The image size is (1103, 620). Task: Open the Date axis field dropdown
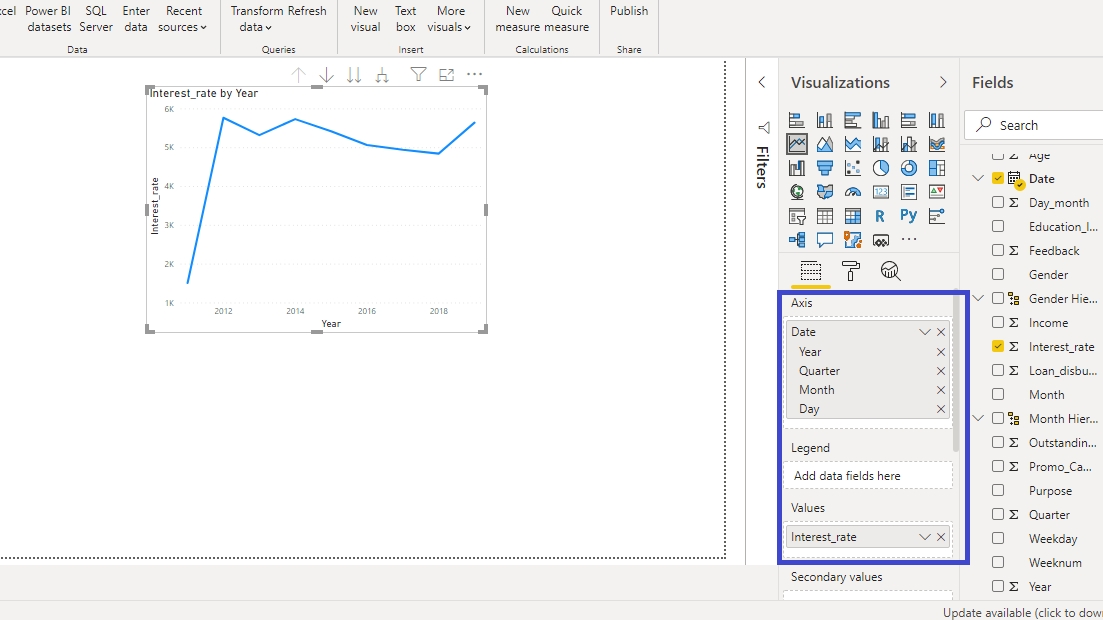click(x=924, y=332)
